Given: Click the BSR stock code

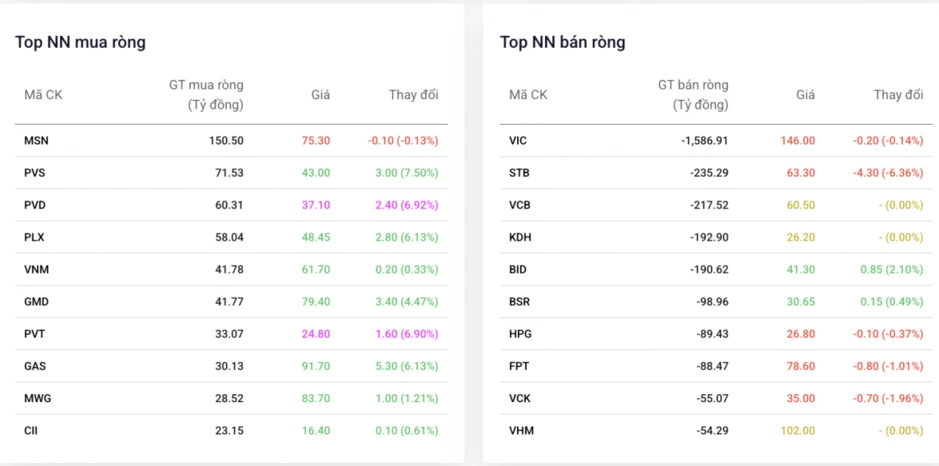Looking at the screenshot, I should coord(519,302).
